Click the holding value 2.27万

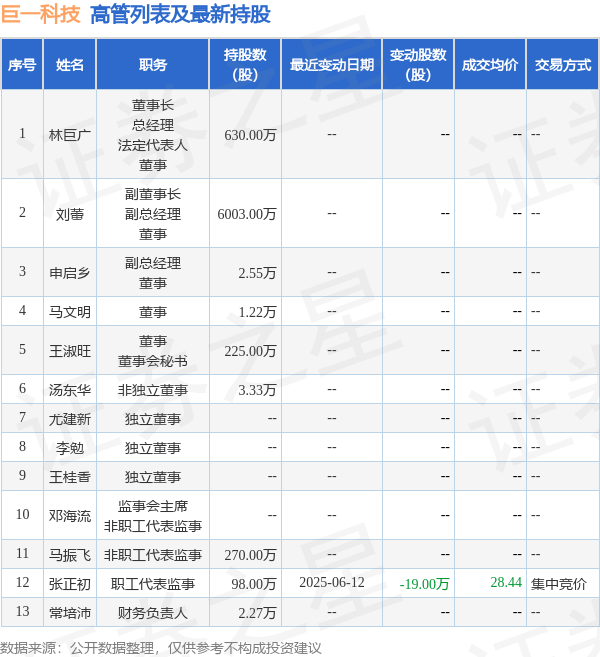pyautogui.click(x=257, y=613)
